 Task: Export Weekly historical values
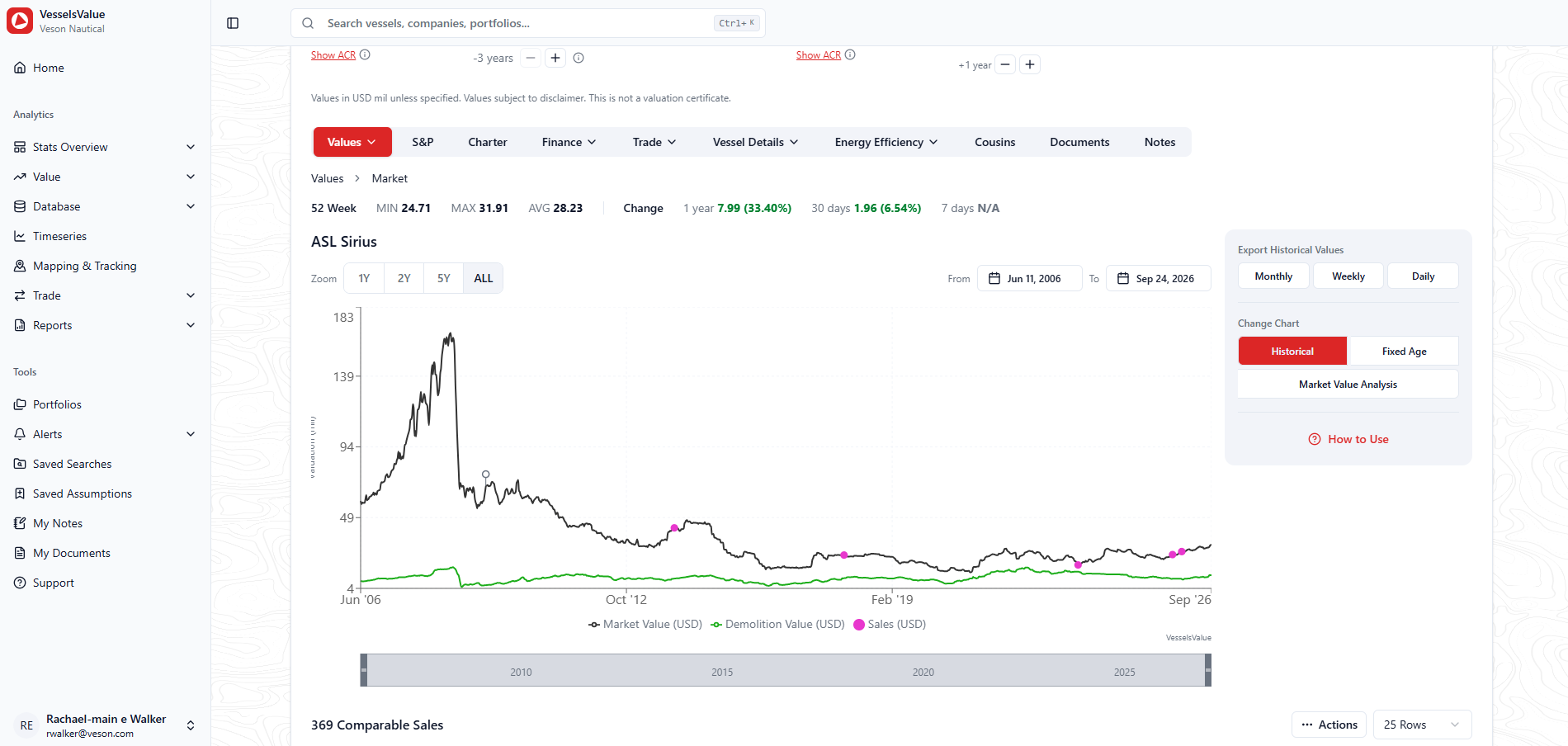(x=1348, y=276)
